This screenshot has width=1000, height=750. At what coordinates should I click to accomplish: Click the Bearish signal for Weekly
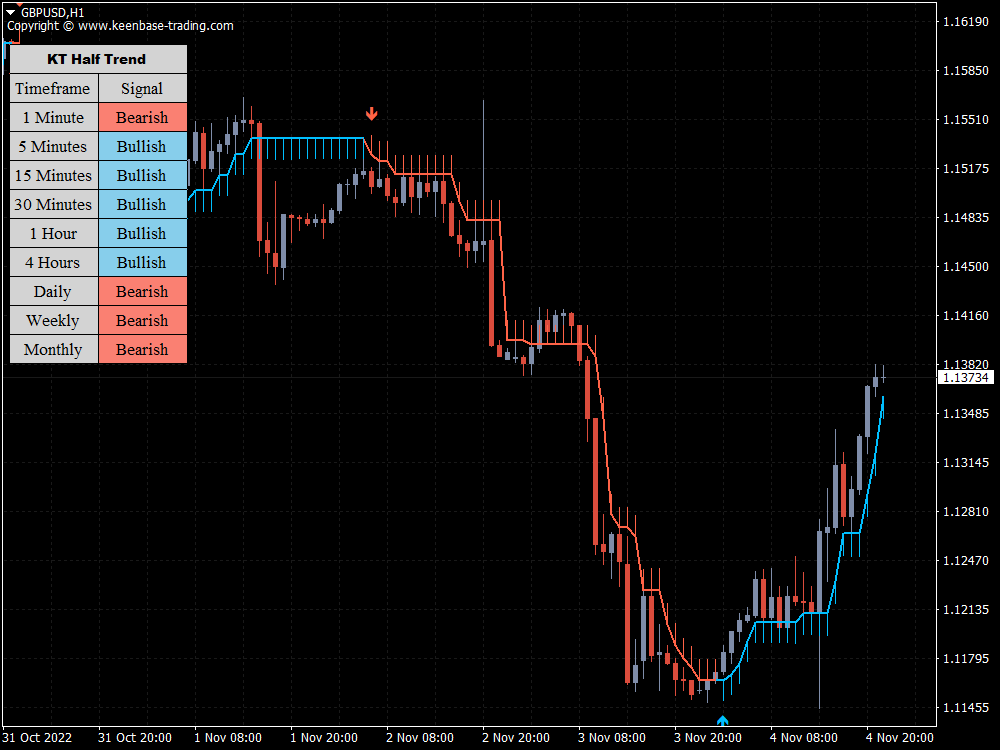point(143,320)
